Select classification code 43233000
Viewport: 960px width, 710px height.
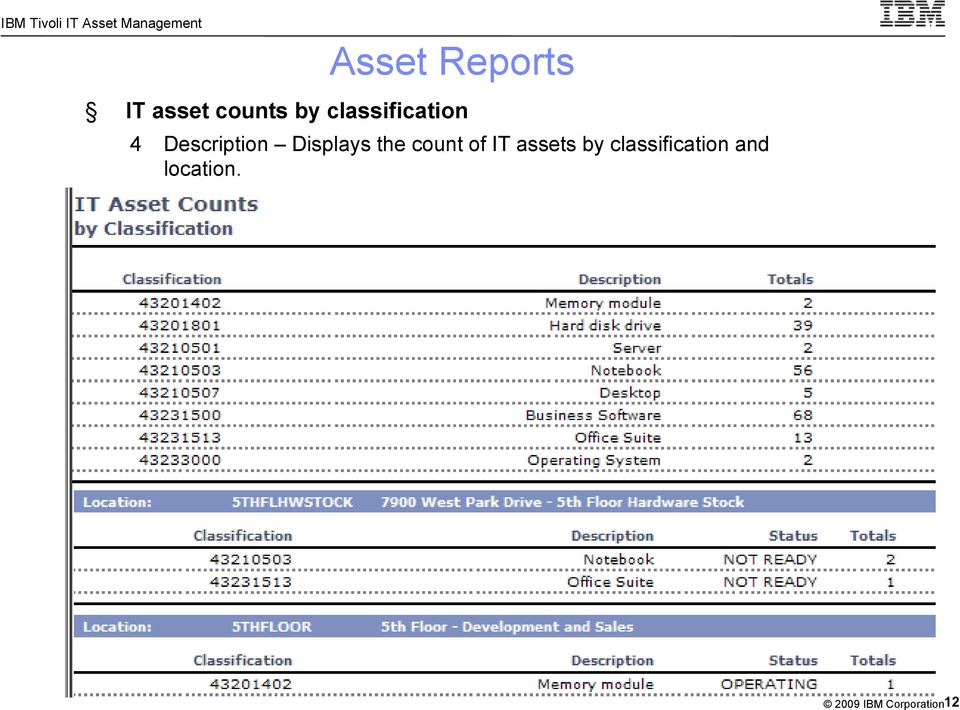click(180, 460)
